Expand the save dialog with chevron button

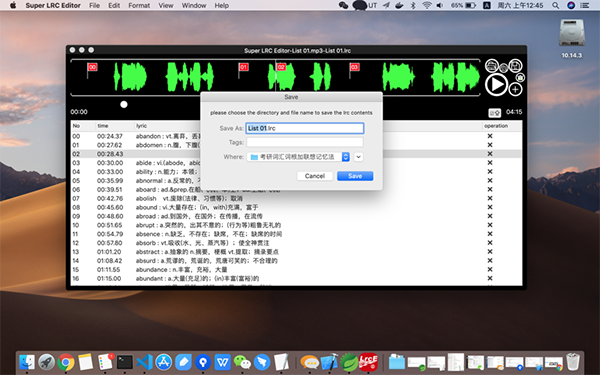pos(359,157)
